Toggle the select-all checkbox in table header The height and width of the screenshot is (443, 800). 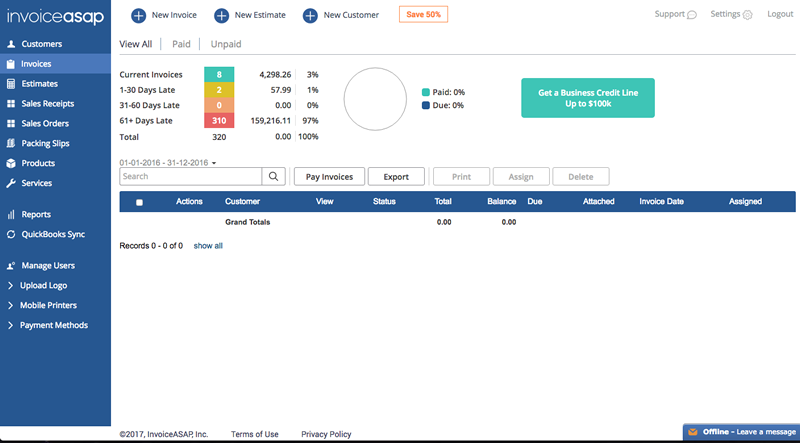point(139,202)
